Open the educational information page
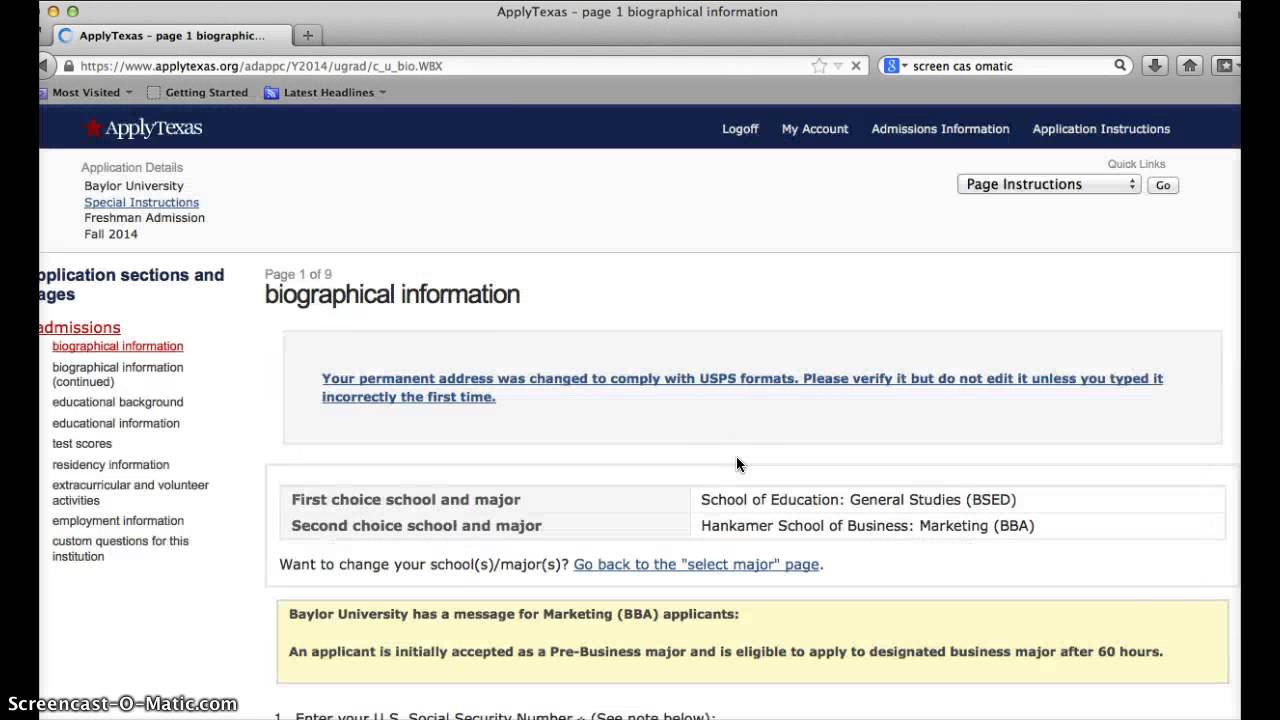This screenshot has width=1280, height=720. point(116,423)
